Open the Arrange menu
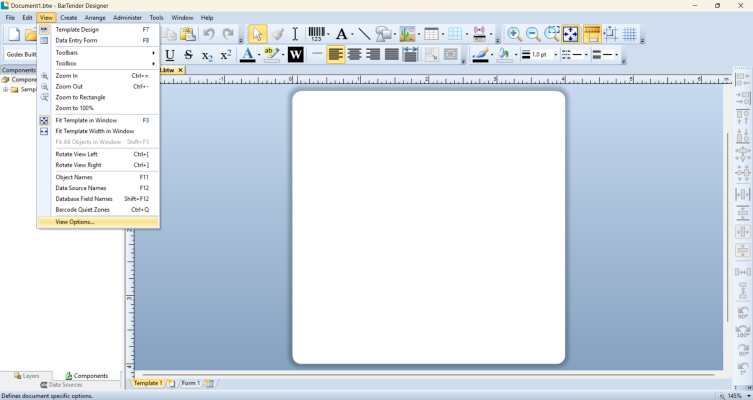Image resolution: width=753 pixels, height=400 pixels. pyautogui.click(x=95, y=18)
